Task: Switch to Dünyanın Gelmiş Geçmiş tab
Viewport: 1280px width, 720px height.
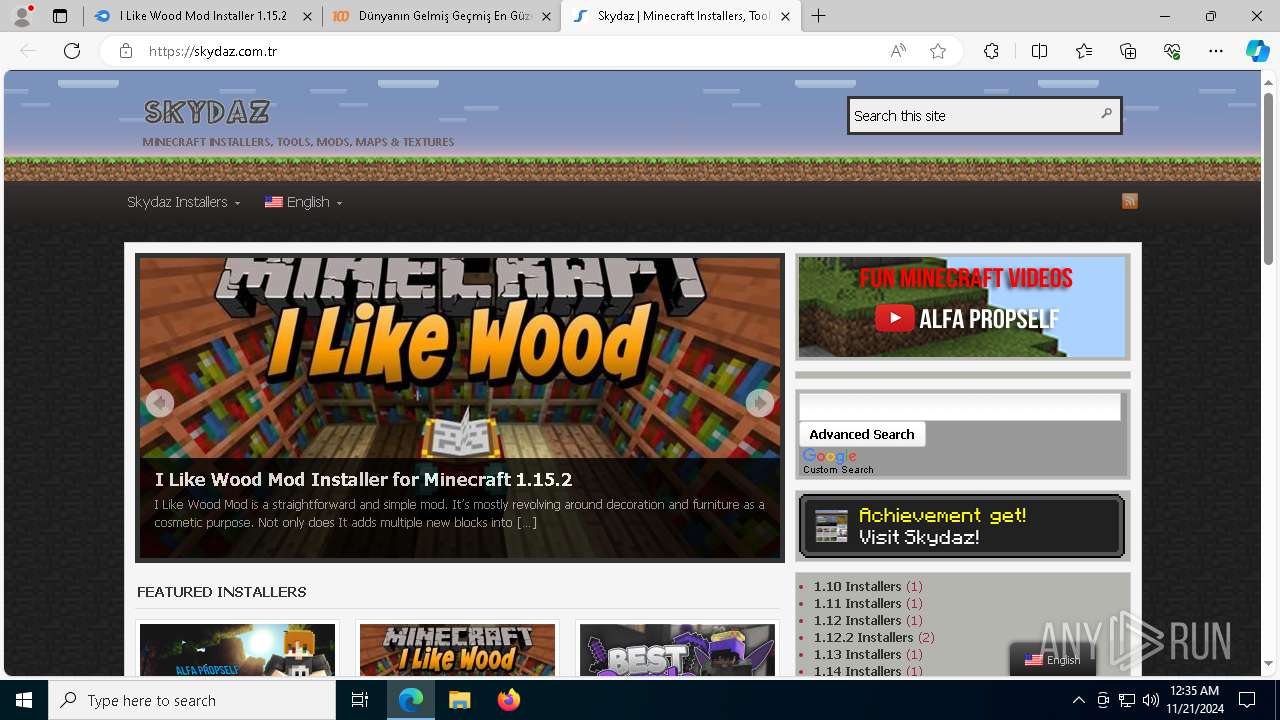Action: point(441,16)
